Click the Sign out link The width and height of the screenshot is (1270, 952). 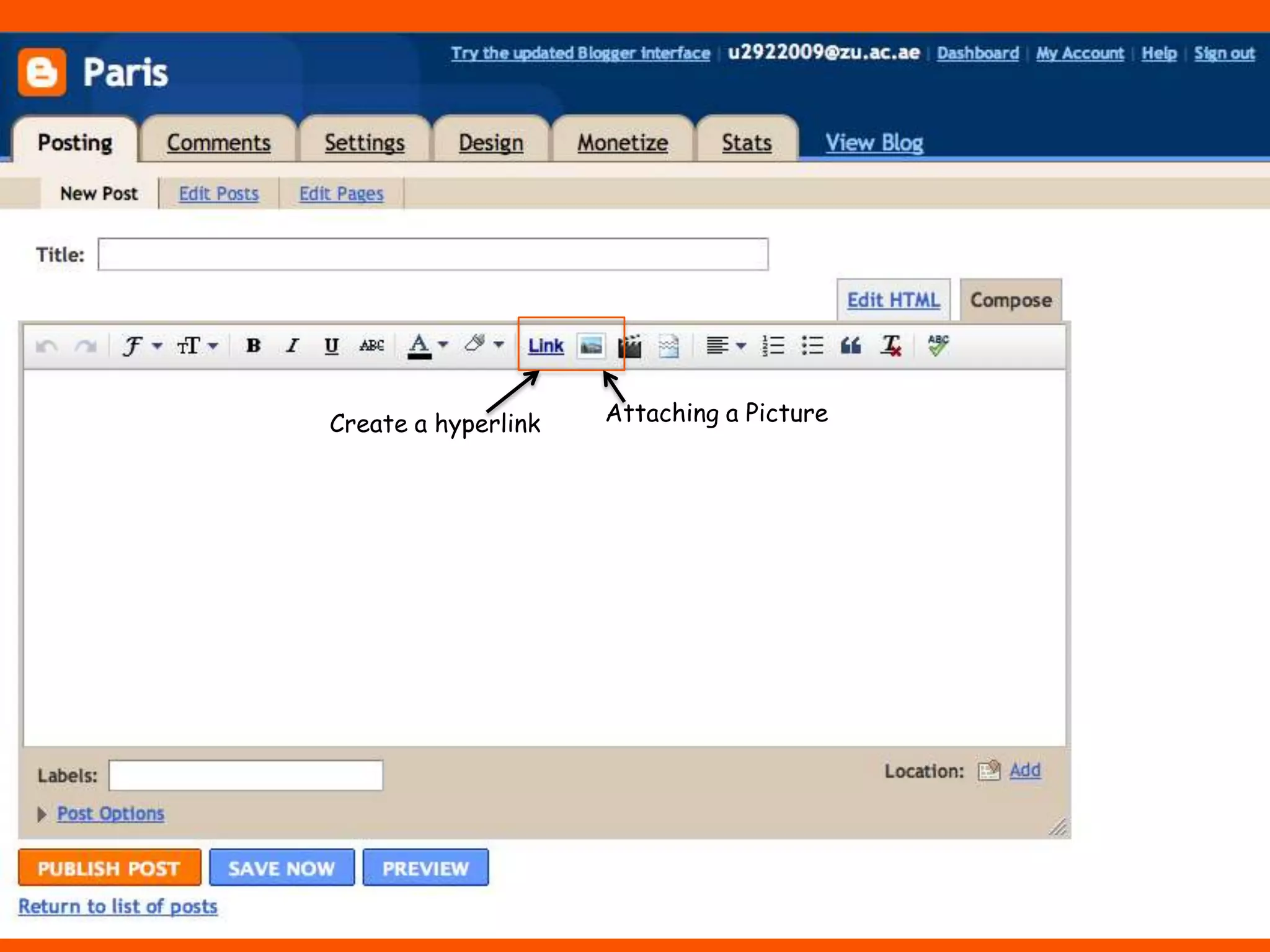click(x=1224, y=53)
